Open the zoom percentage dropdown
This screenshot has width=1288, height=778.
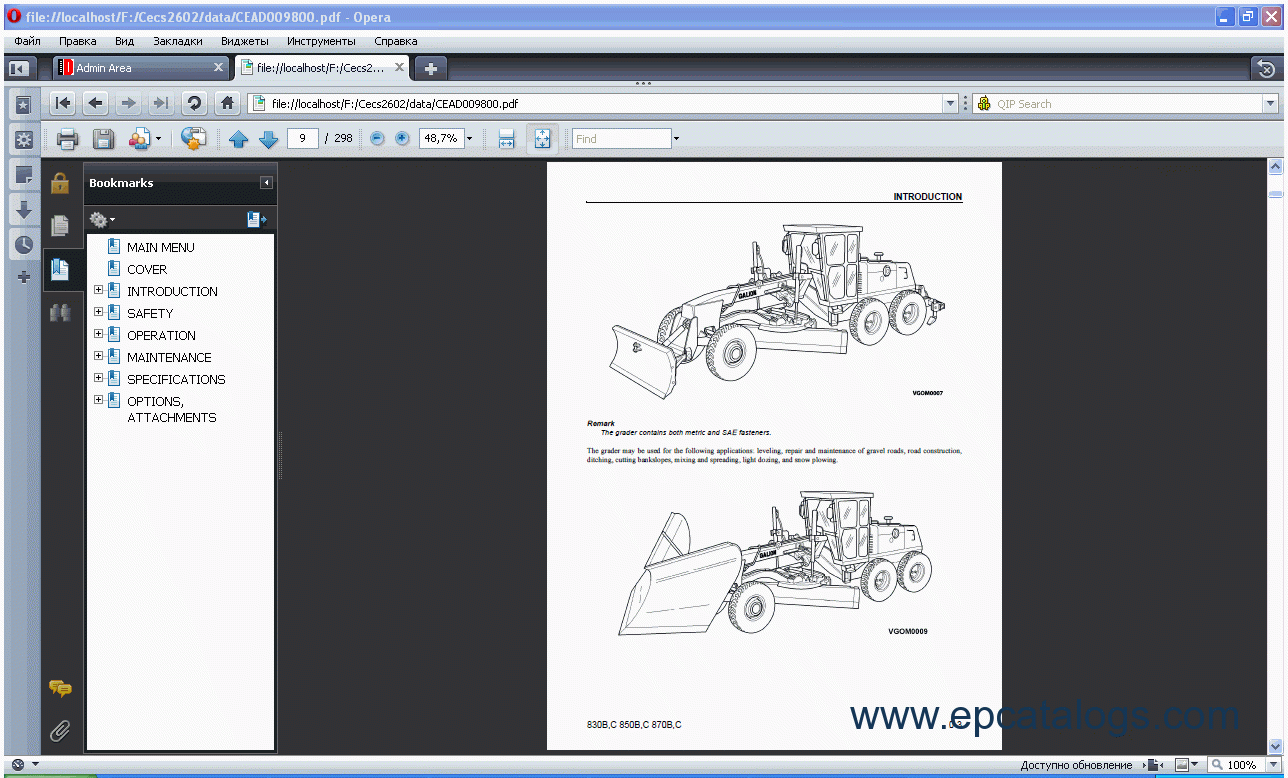pyautogui.click(x=469, y=139)
